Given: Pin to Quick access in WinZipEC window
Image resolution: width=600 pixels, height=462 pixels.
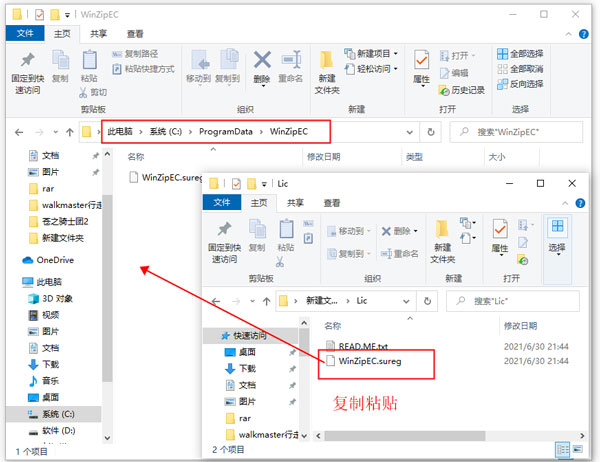Looking at the screenshot, I should [28, 72].
